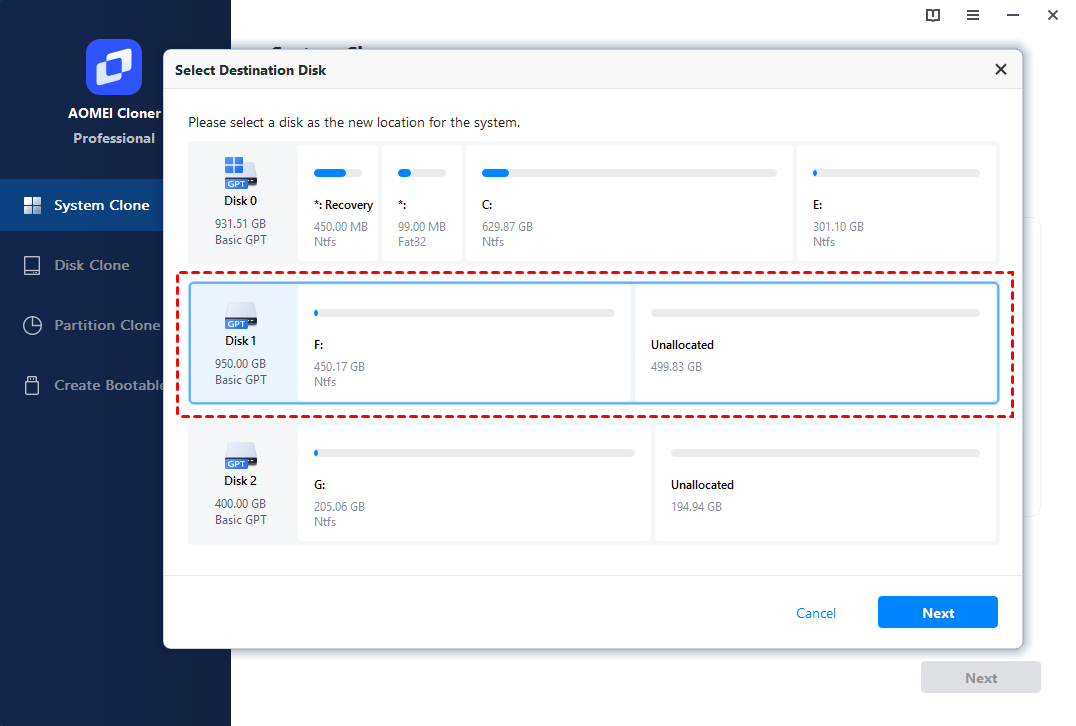Screen dimensions: 1076x726
Task: Select the E: 301.10 GB partition
Action: pos(896,203)
